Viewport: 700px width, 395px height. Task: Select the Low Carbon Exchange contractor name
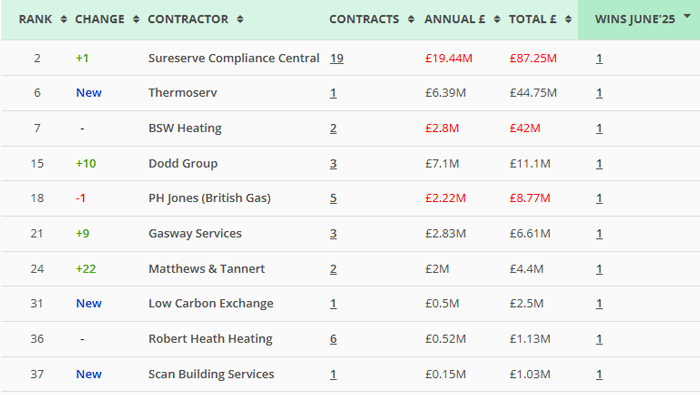click(x=211, y=304)
